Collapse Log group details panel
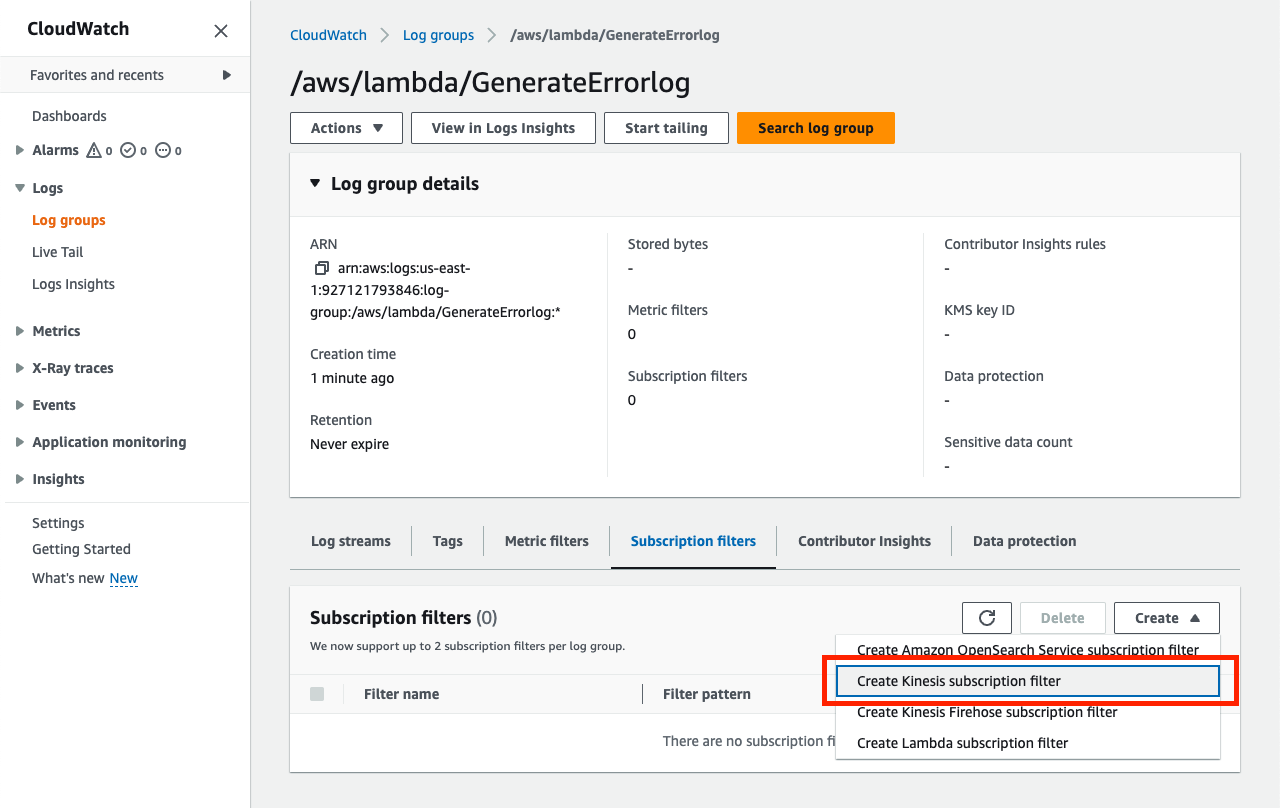This screenshot has width=1280, height=808. coord(315,184)
